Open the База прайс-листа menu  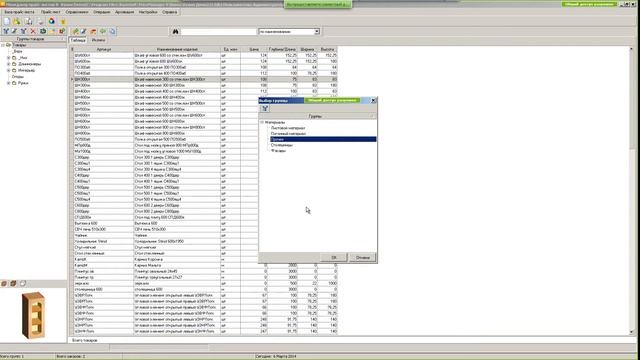20,12
